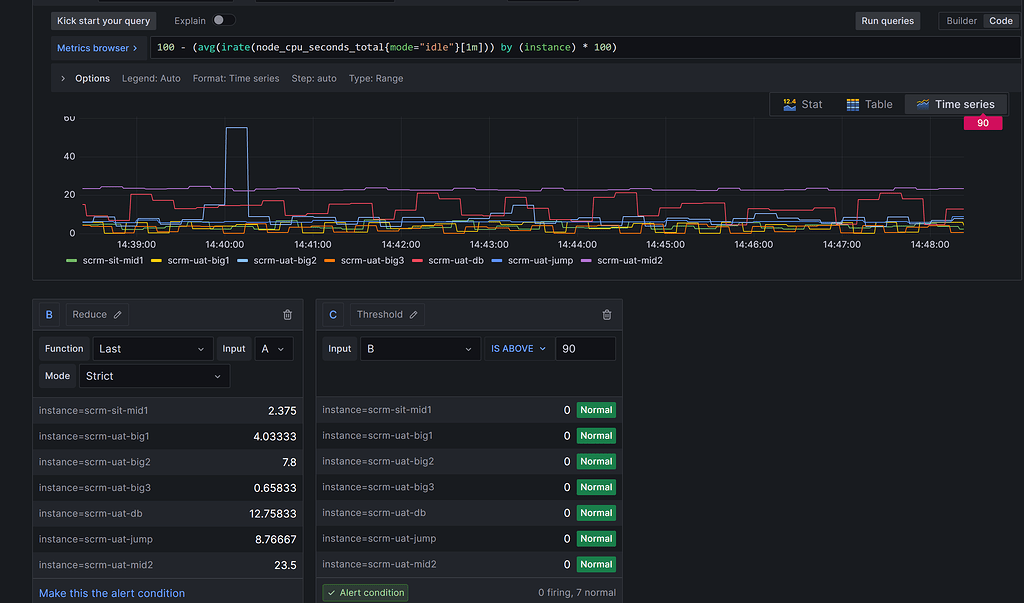Image resolution: width=1024 pixels, height=603 pixels.
Task: Switch the query editor to Builder mode
Action: click(959, 19)
